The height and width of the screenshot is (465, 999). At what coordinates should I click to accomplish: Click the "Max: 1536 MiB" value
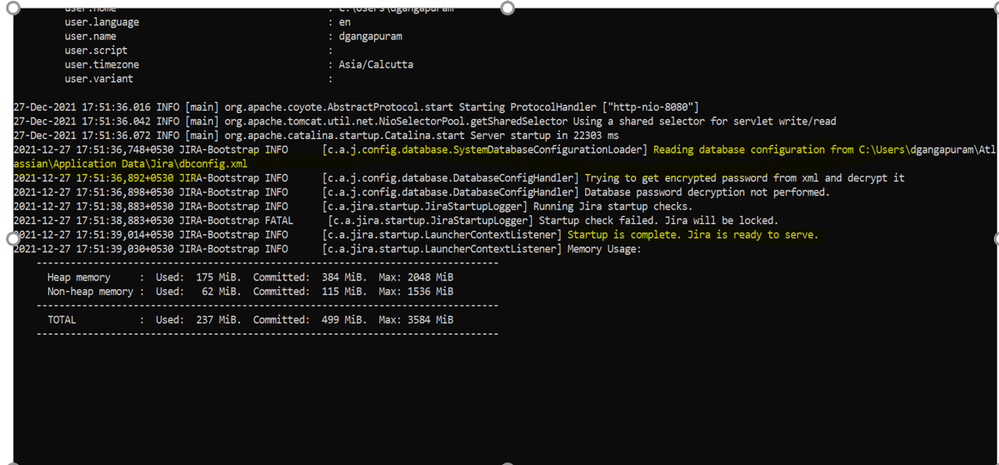tap(416, 292)
